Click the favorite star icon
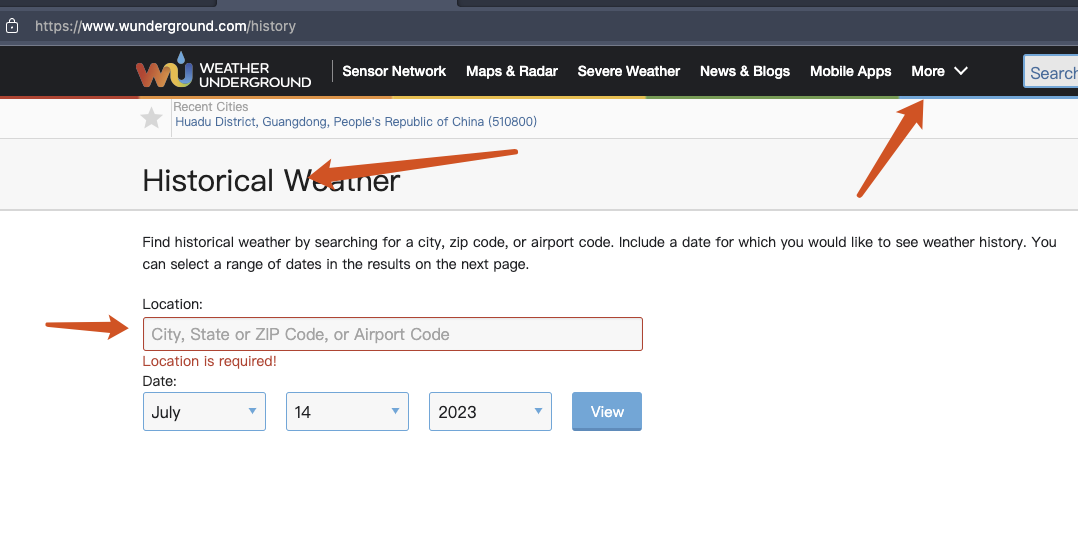 [x=151, y=119]
